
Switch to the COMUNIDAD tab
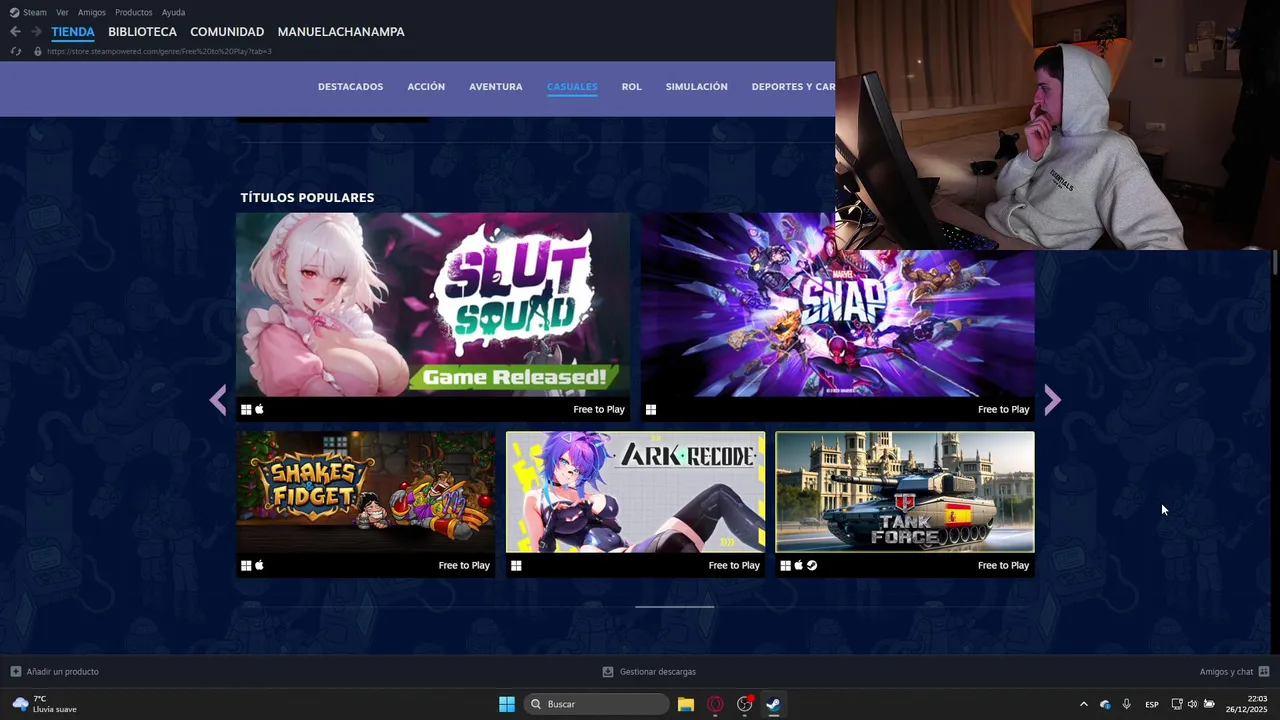pyautogui.click(x=227, y=32)
